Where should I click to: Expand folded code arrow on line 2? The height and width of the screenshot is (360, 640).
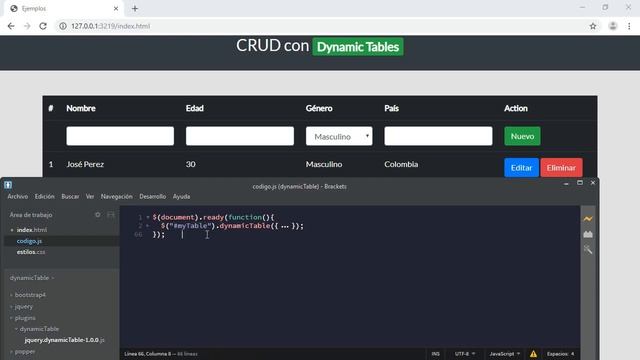147,226
